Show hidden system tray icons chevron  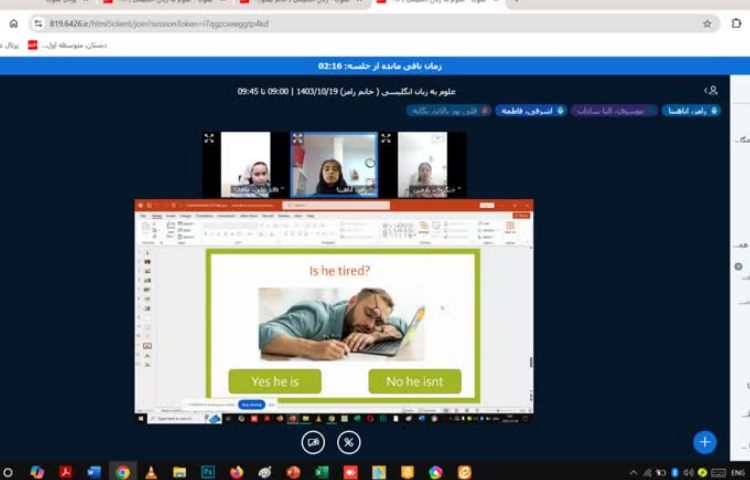633,473
